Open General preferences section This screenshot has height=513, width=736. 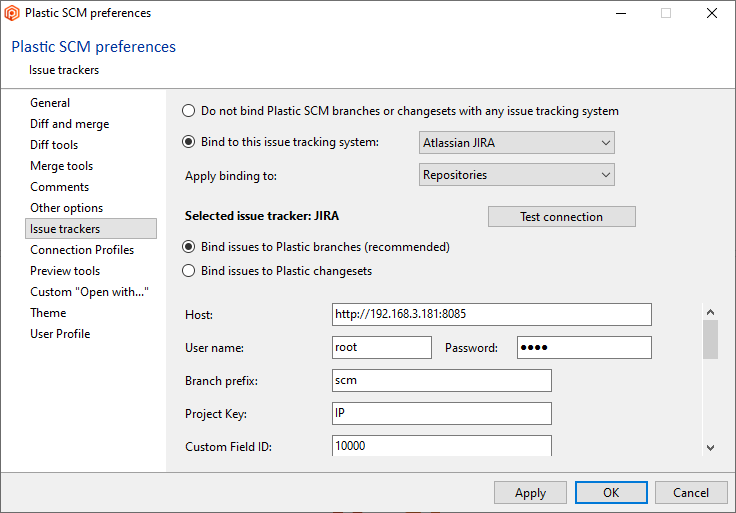pos(50,103)
